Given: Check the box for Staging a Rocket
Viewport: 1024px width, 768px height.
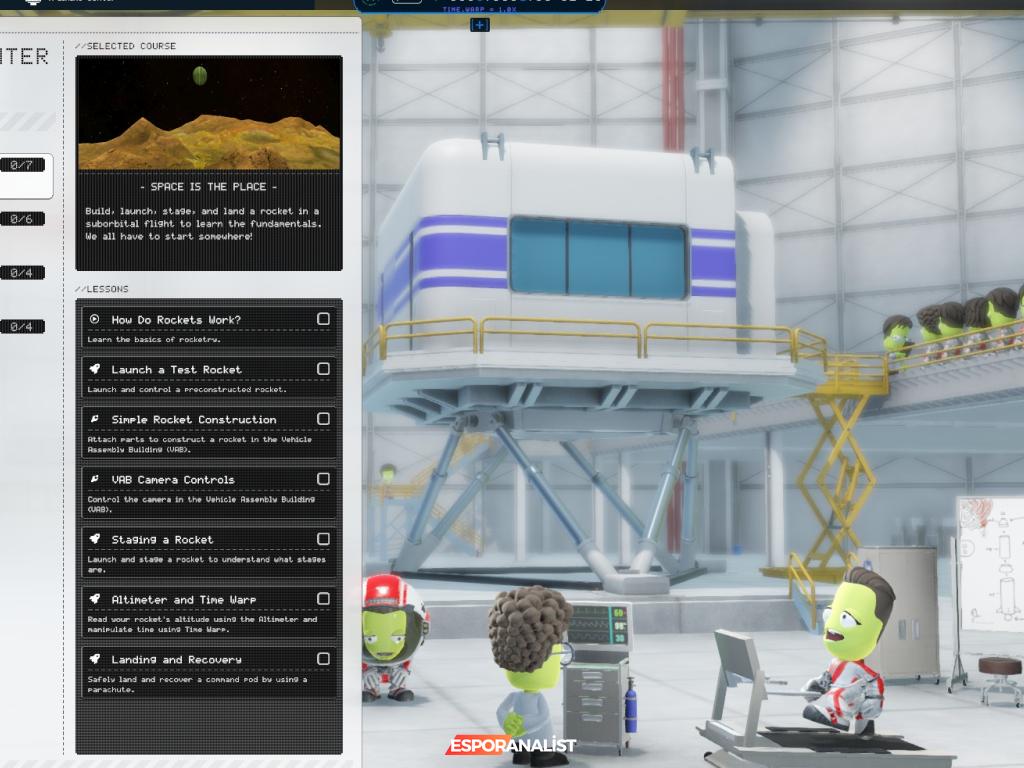Looking at the screenshot, I should pyautogui.click(x=323, y=539).
